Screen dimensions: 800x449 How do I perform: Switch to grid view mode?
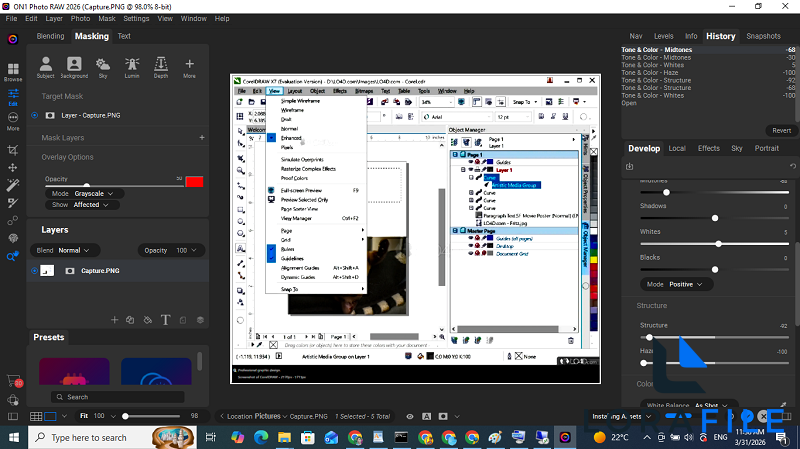point(36,416)
